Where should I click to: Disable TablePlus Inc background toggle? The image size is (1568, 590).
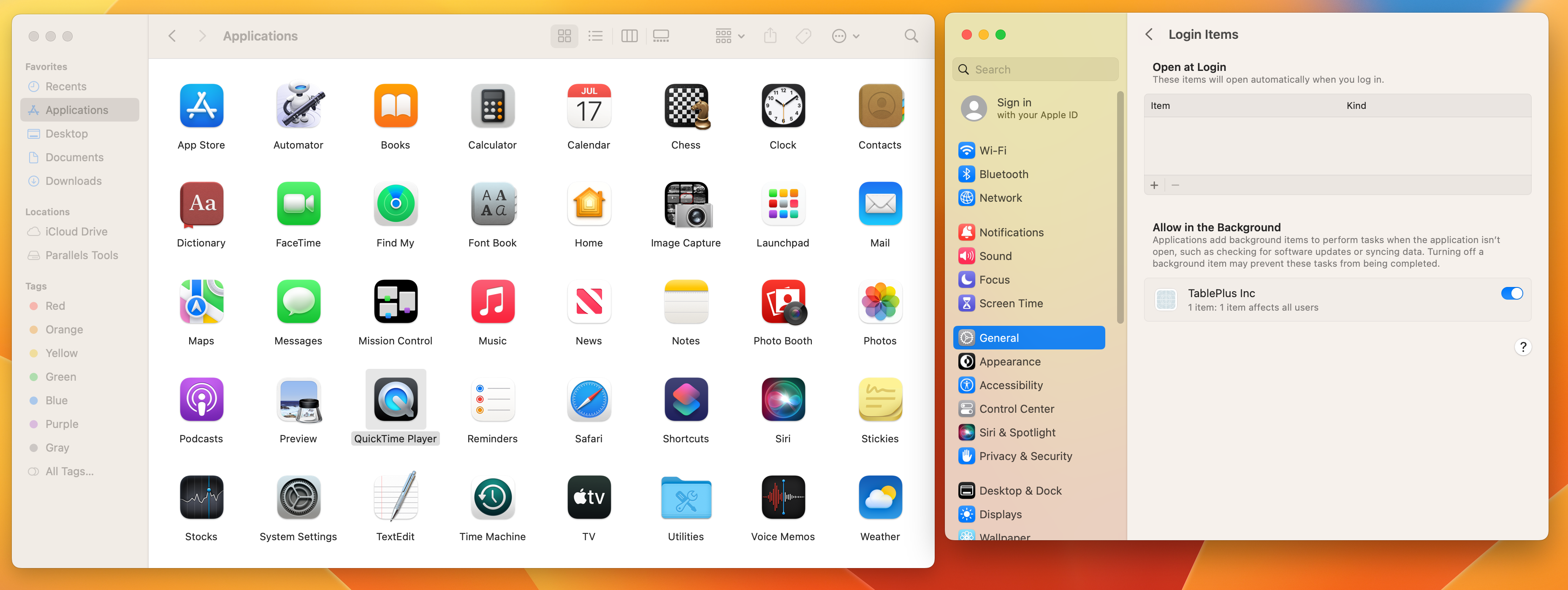click(1511, 294)
